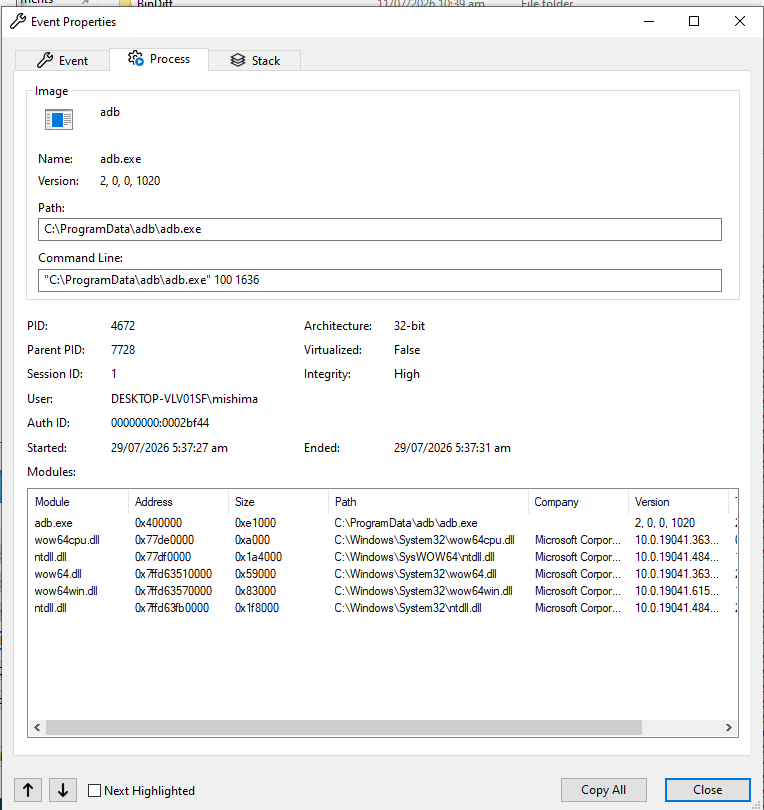
Task: Select ntdll.dll row at address 0x7ffd63fb0000
Action: click(x=383, y=608)
